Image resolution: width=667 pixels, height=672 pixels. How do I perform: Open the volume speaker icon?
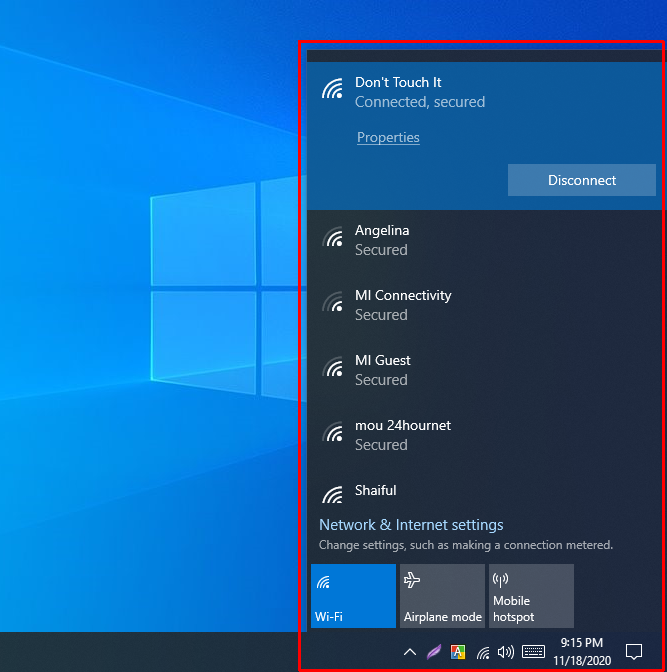(x=506, y=652)
